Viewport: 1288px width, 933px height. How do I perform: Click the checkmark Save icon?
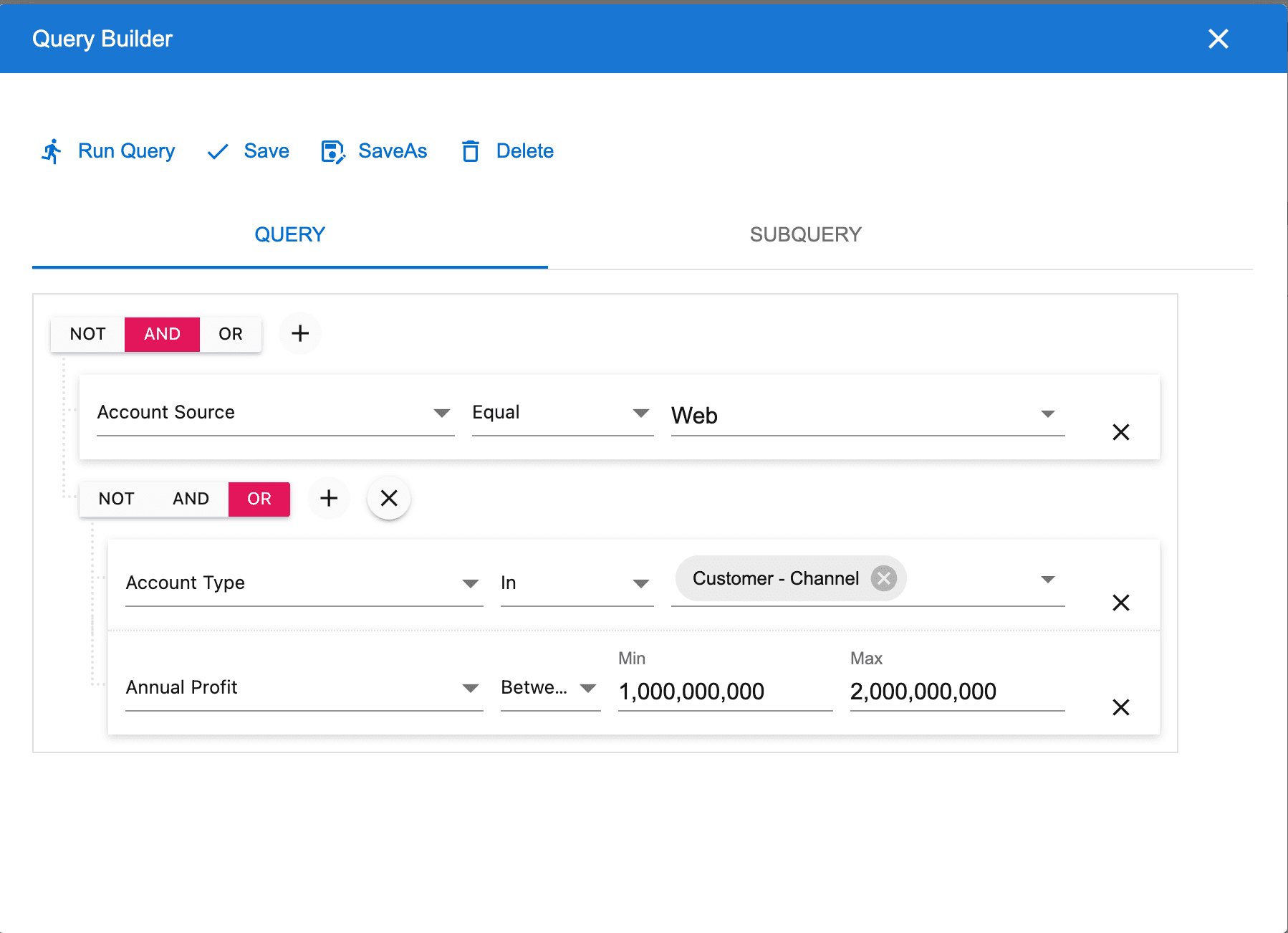coord(218,151)
